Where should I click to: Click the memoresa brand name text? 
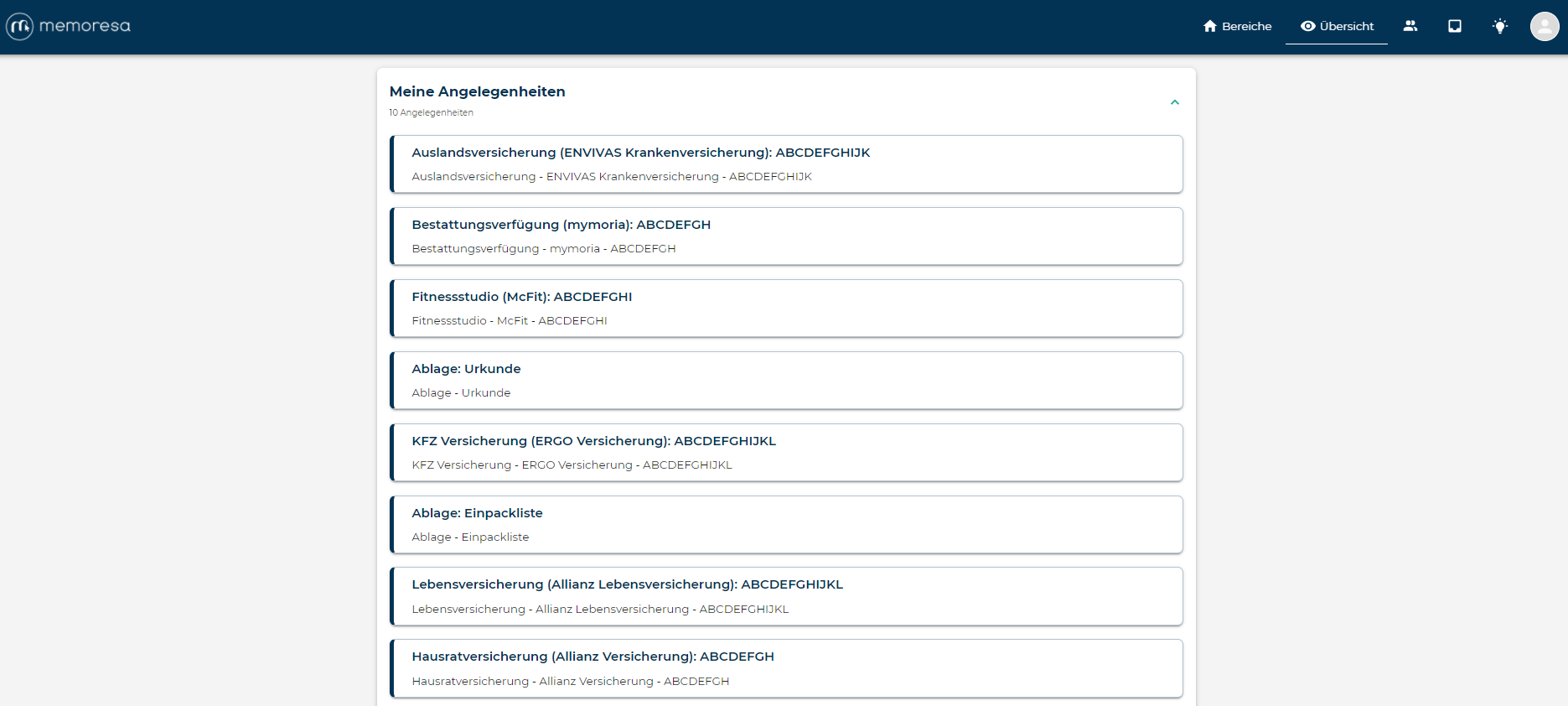pyautogui.click(x=85, y=26)
